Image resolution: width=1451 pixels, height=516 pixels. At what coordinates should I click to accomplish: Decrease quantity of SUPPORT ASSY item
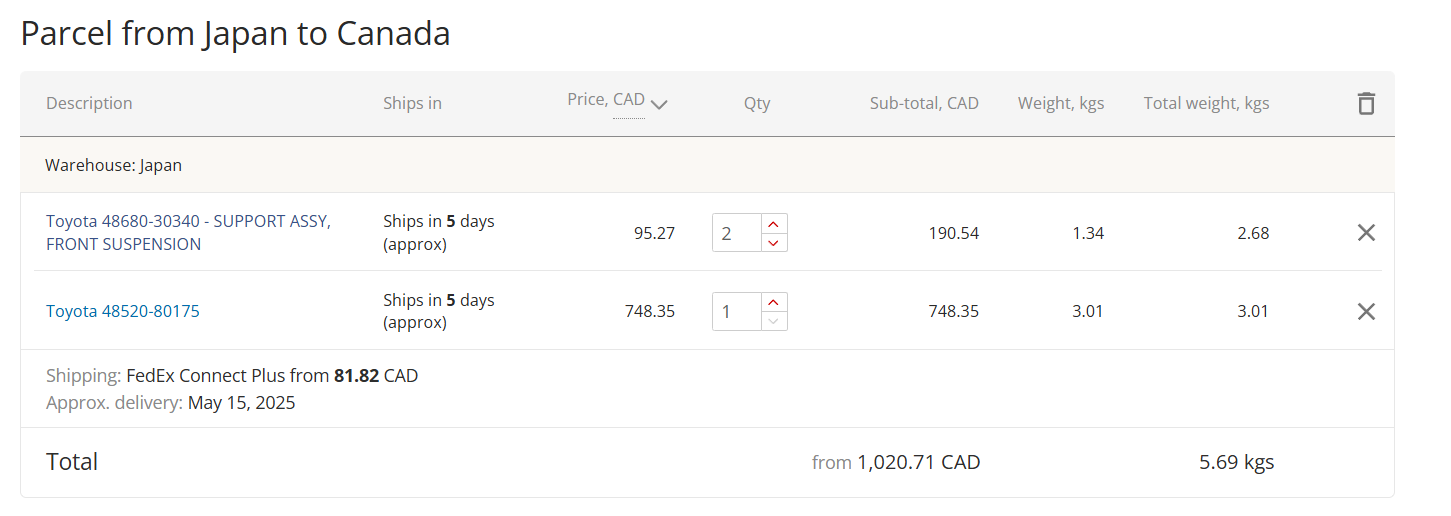(x=774, y=243)
